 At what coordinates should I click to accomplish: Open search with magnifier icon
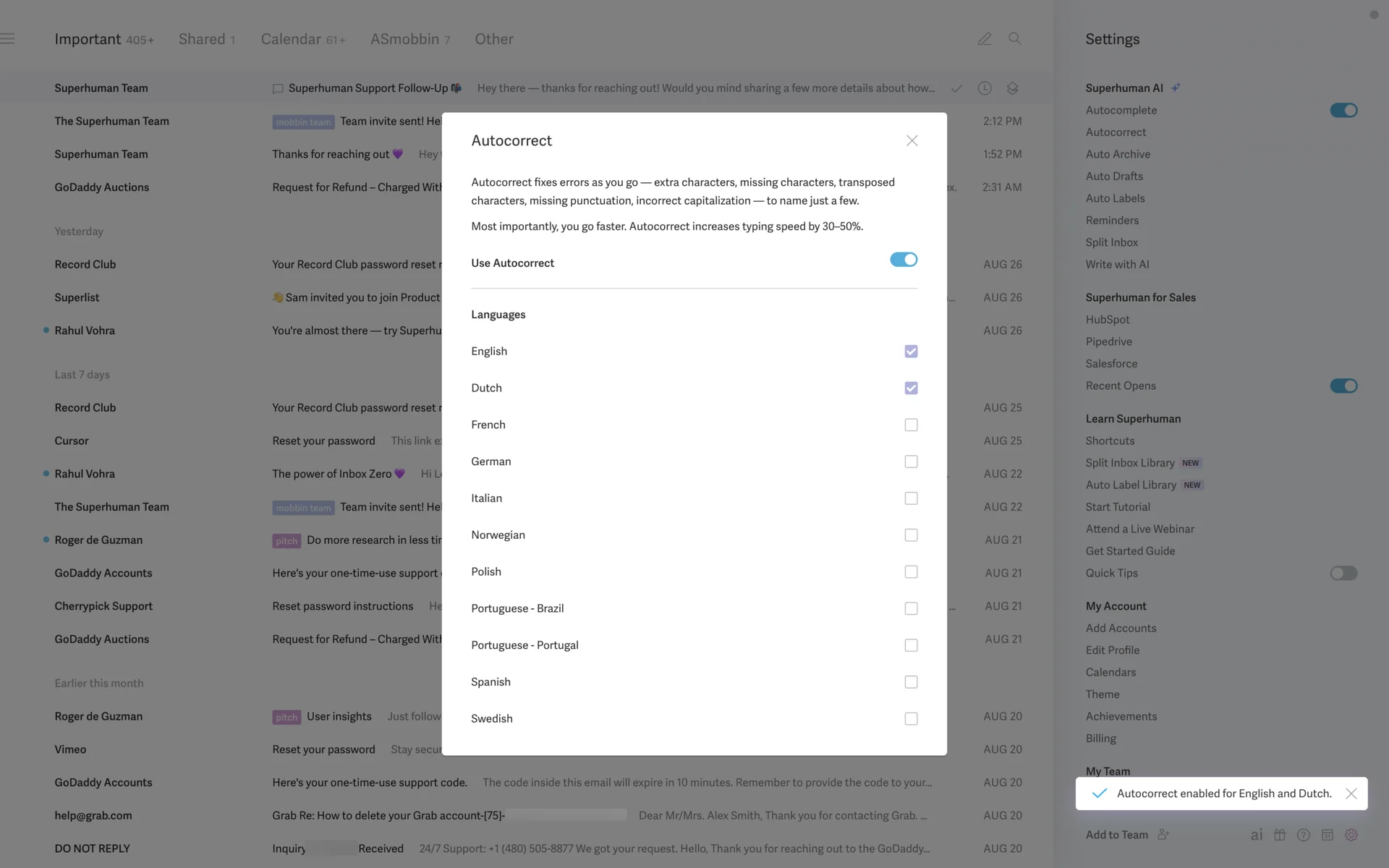[1015, 39]
